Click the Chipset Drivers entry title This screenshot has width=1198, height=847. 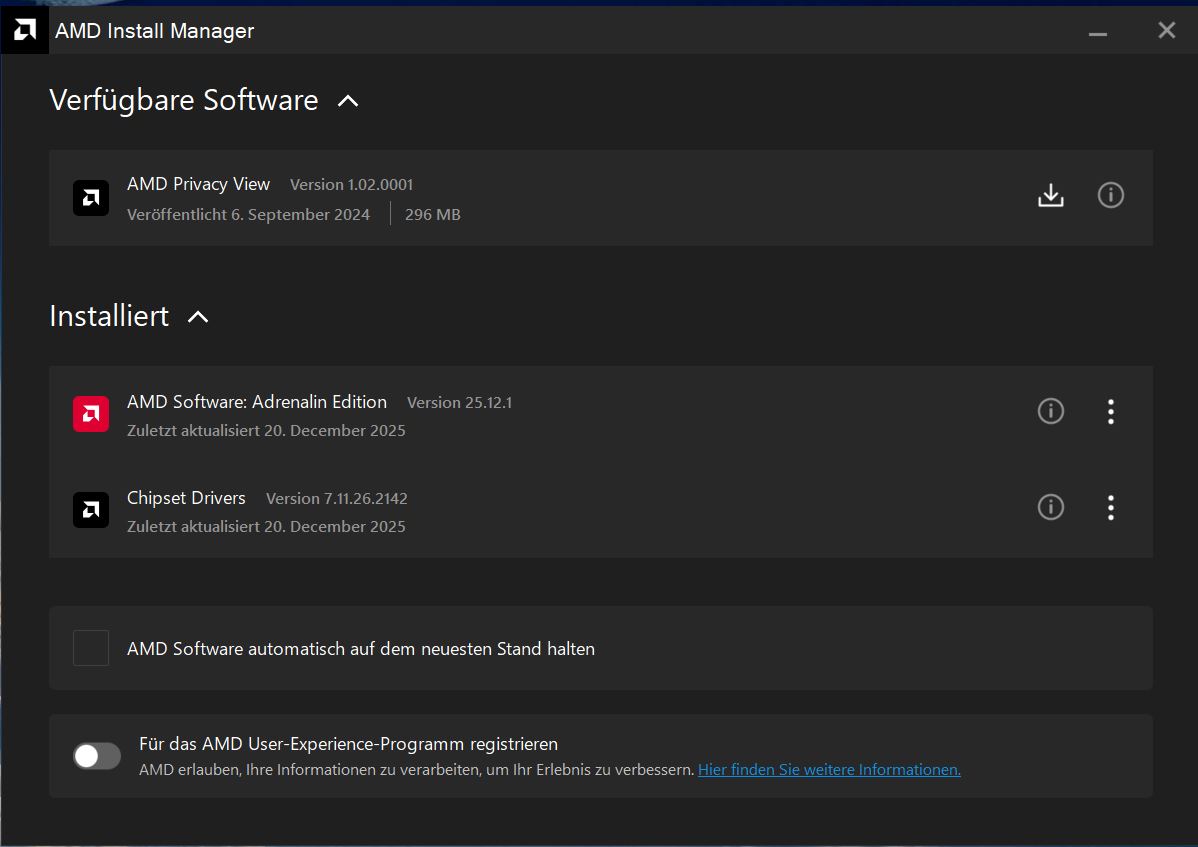[x=186, y=498]
